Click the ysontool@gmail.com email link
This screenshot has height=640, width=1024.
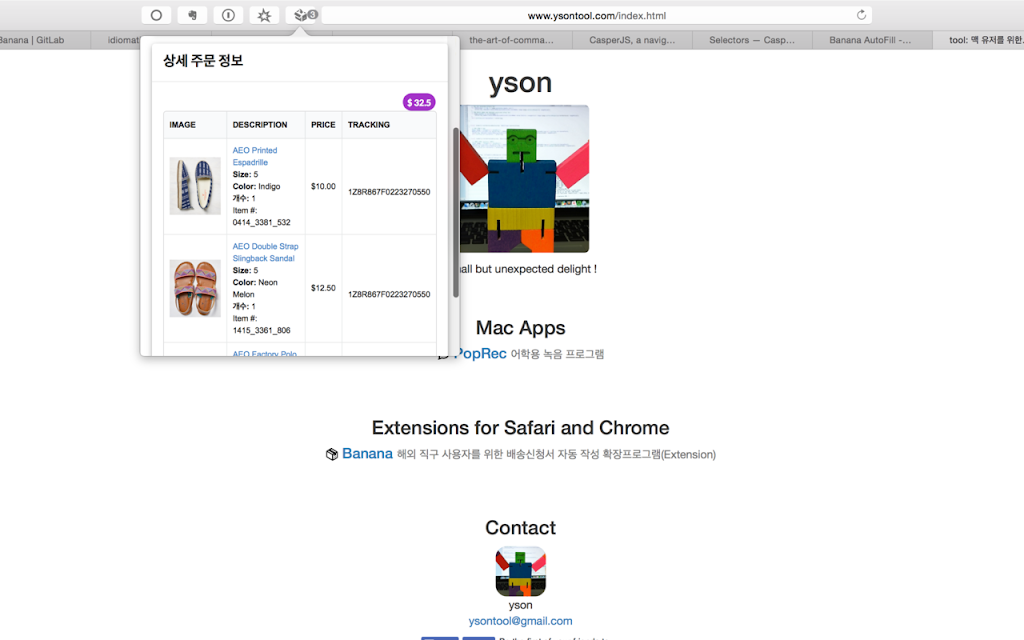coord(520,621)
